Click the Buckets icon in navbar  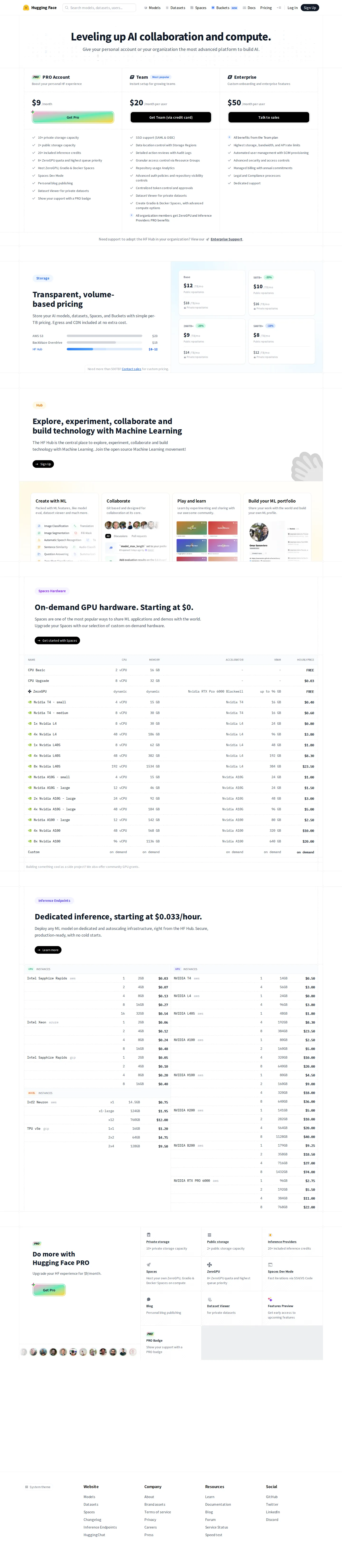(x=213, y=8)
